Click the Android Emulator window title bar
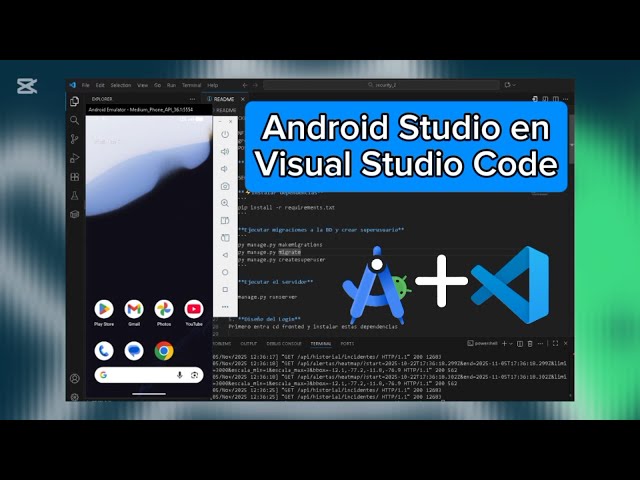The height and width of the screenshot is (480, 640). [x=149, y=110]
